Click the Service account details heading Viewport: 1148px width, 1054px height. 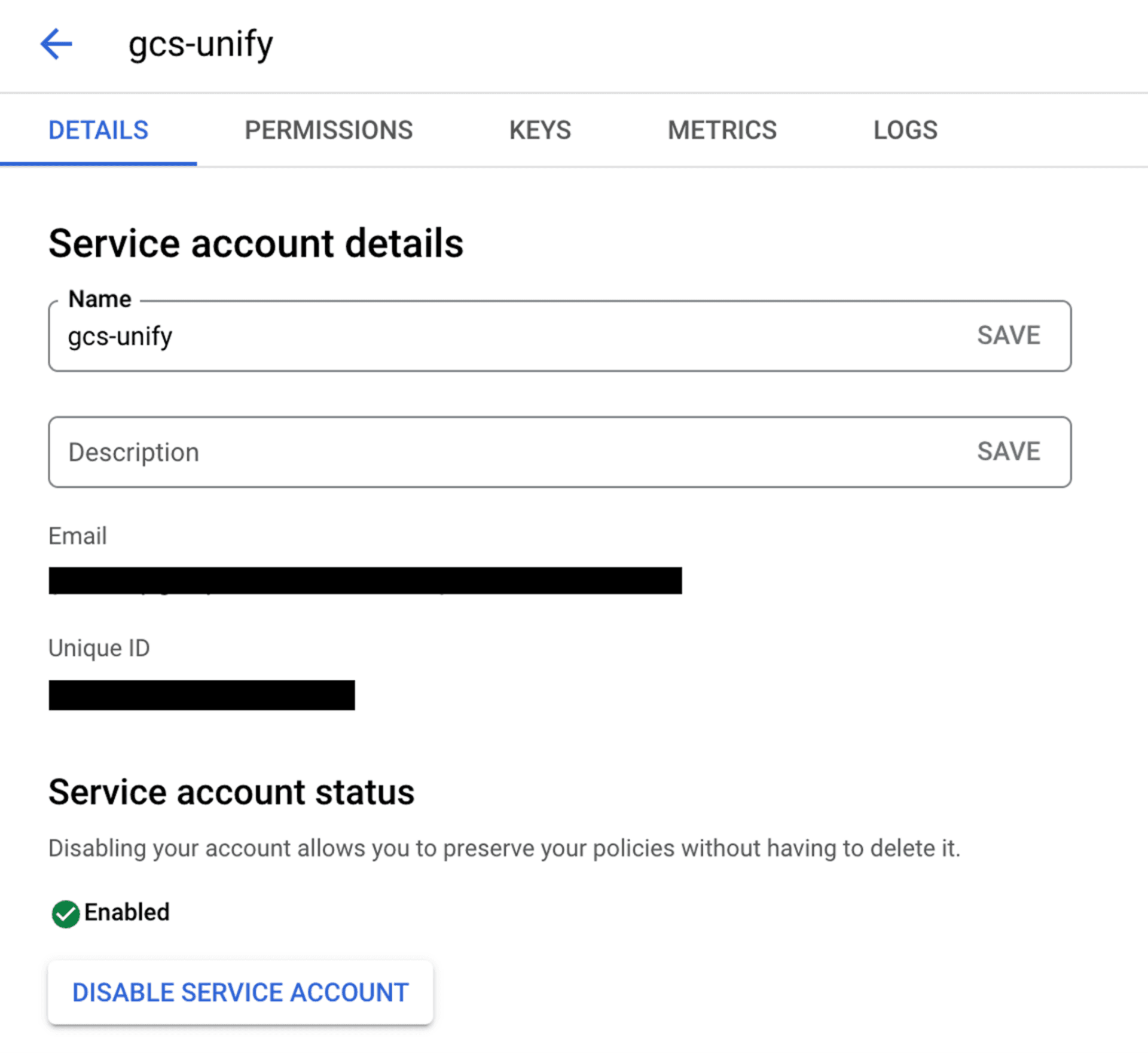256,244
